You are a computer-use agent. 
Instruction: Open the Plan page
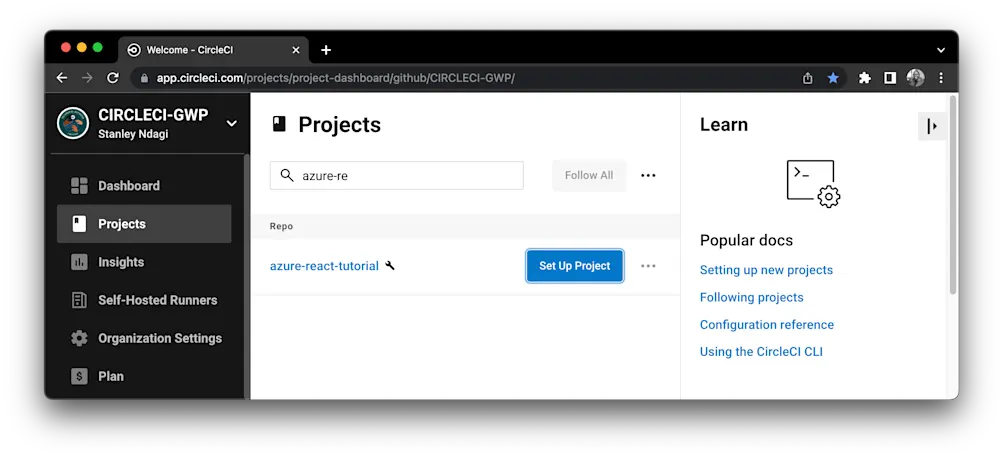click(x=144, y=376)
